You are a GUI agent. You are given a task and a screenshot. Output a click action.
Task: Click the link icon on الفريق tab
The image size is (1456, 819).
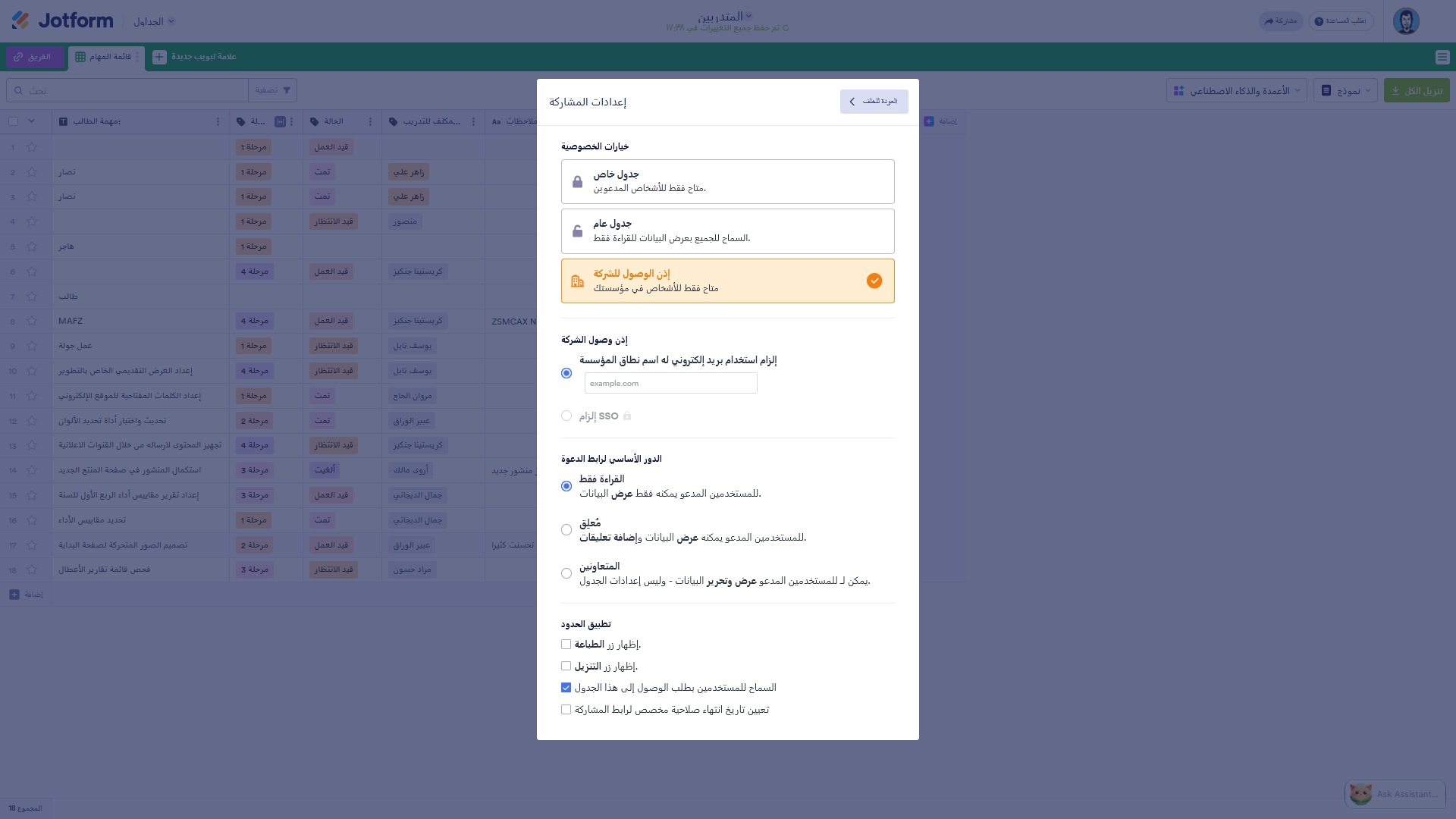(18, 57)
